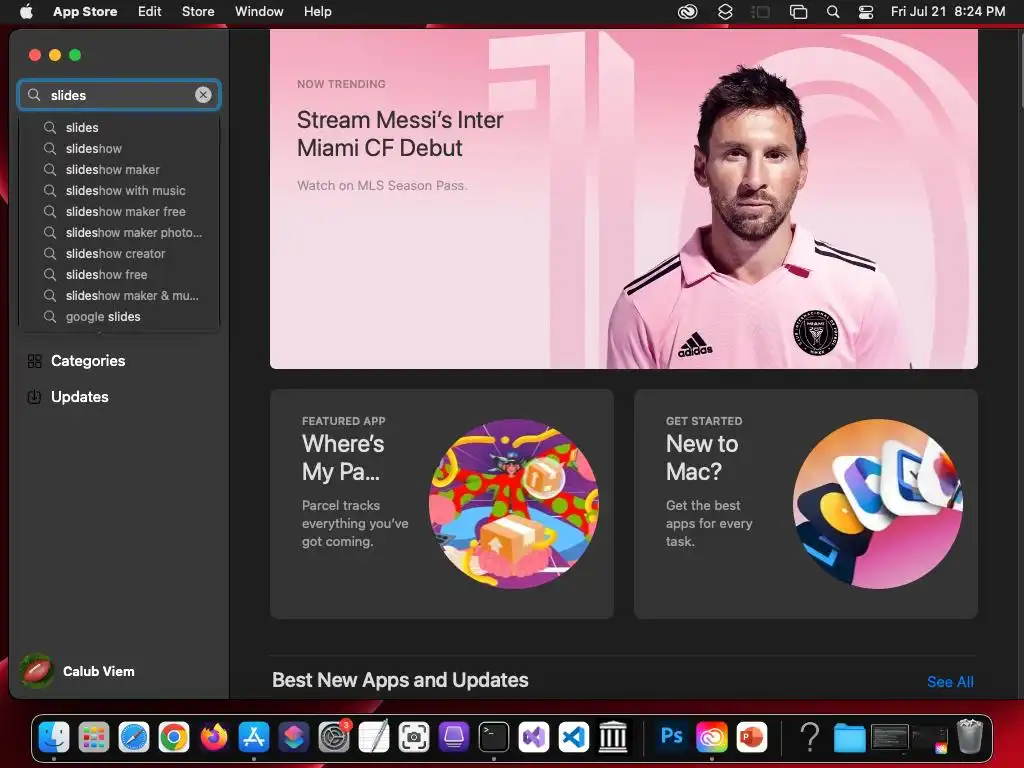Screen dimensions: 1024x768
Task: Click the Categories grid icon
Action: pyautogui.click(x=35, y=361)
